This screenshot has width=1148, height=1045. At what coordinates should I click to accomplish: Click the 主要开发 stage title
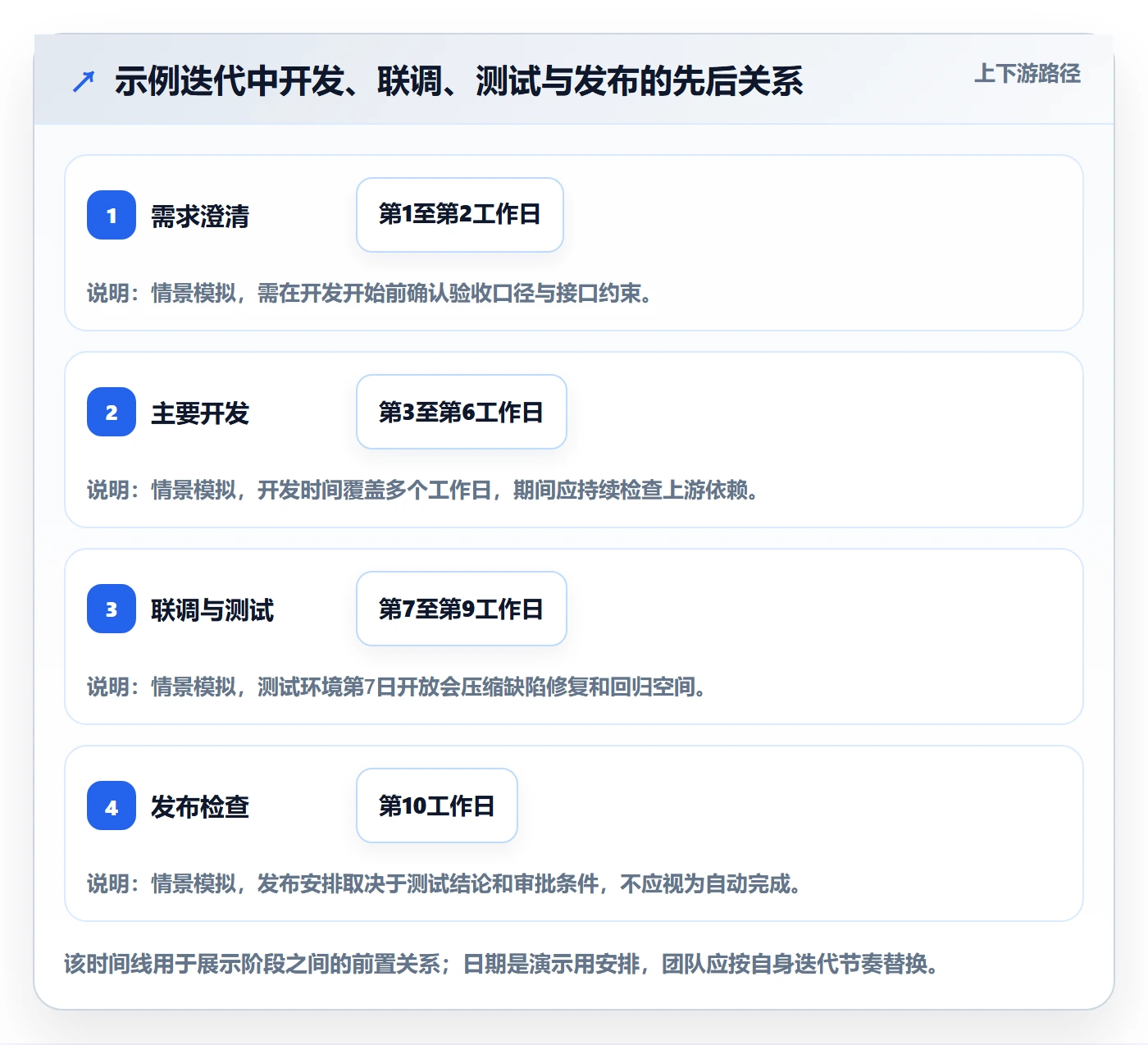coord(200,413)
